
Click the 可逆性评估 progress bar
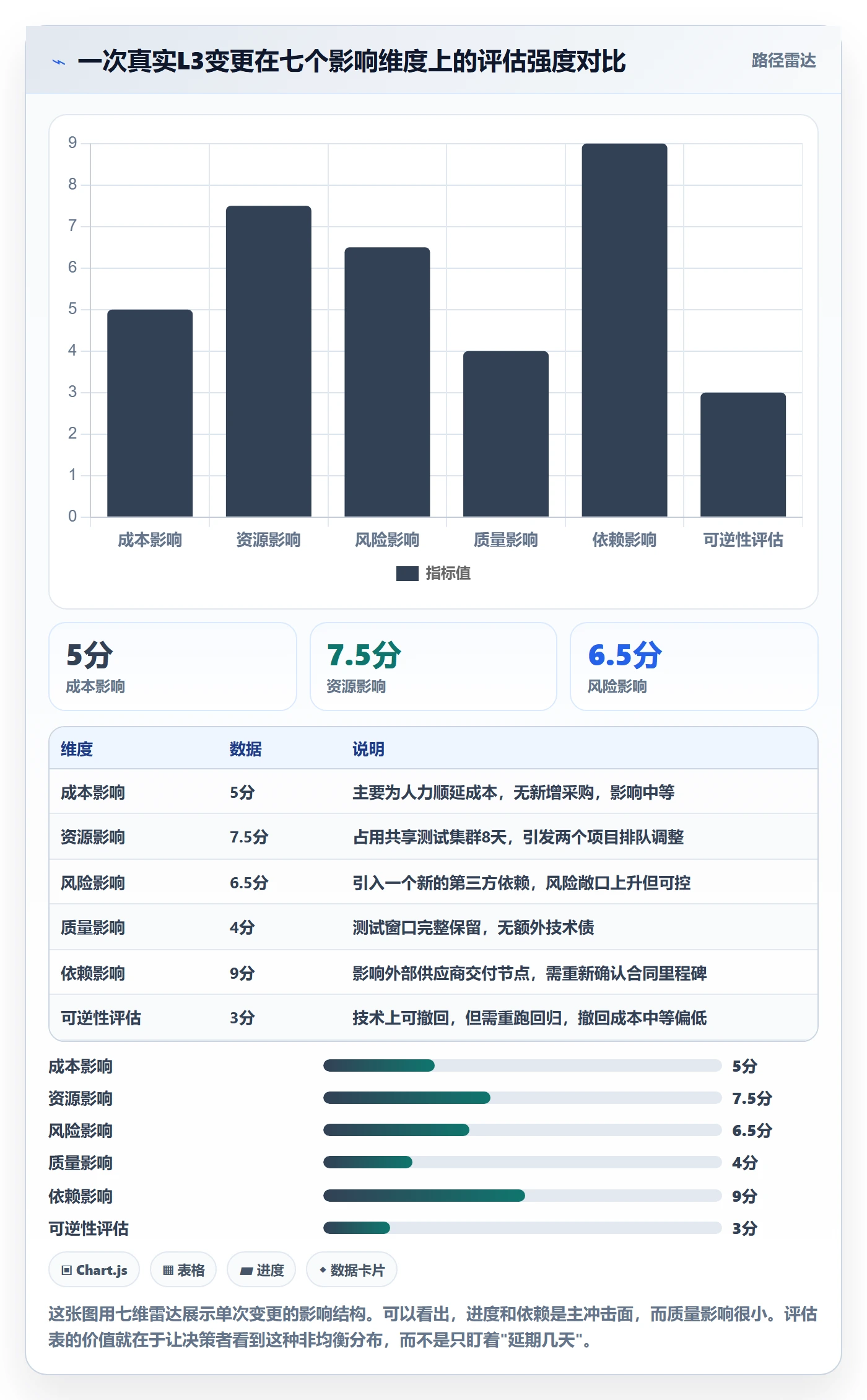523,1228
